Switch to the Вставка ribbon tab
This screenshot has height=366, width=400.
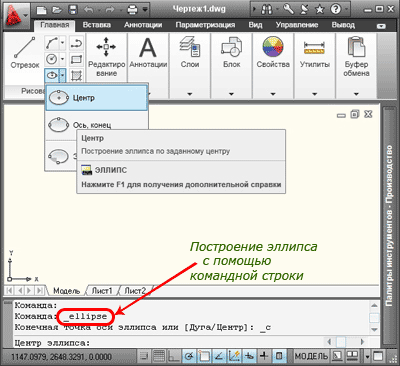point(97,25)
